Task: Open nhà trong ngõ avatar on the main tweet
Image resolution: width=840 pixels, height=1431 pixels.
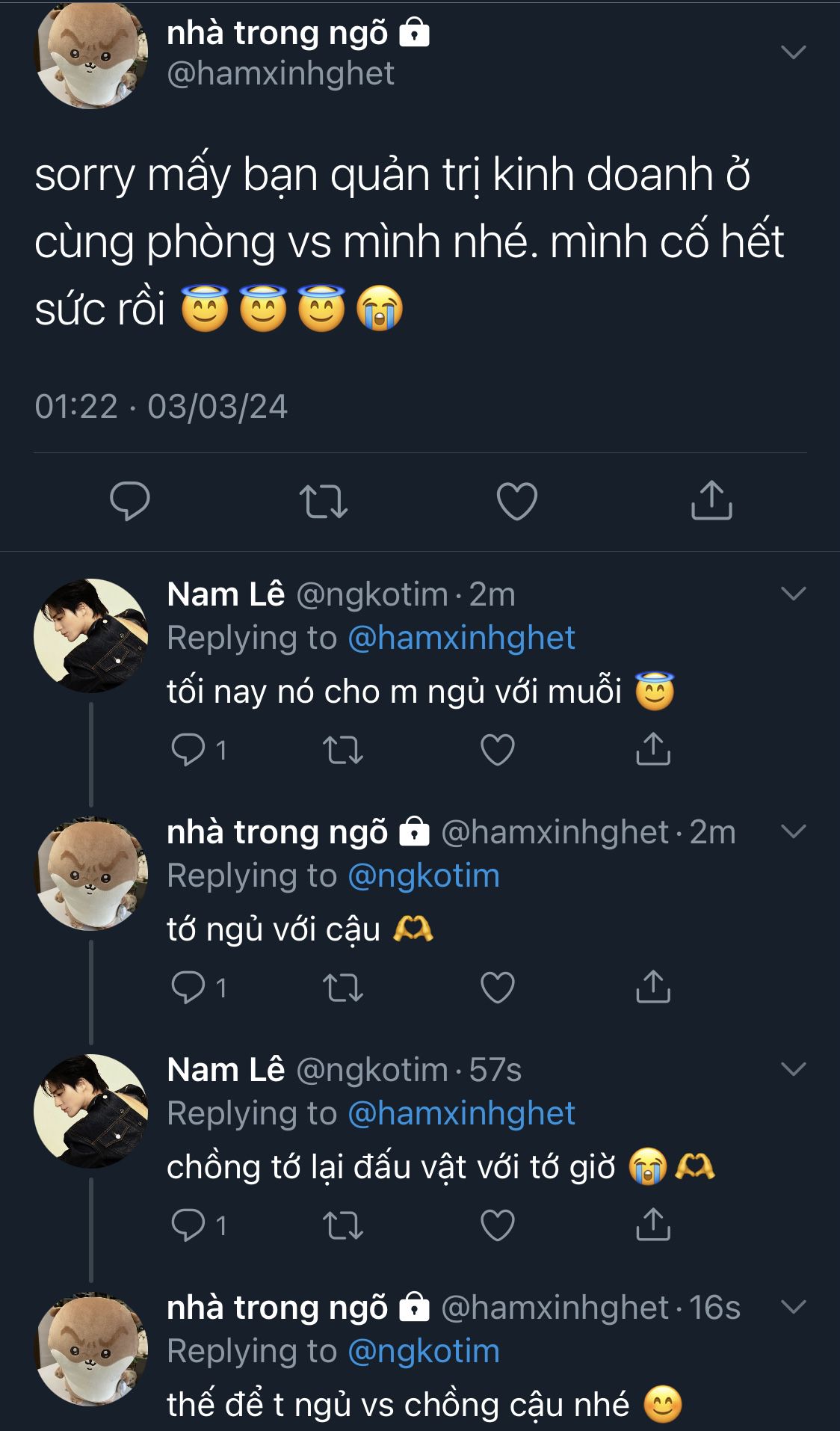Action: pos(90,54)
